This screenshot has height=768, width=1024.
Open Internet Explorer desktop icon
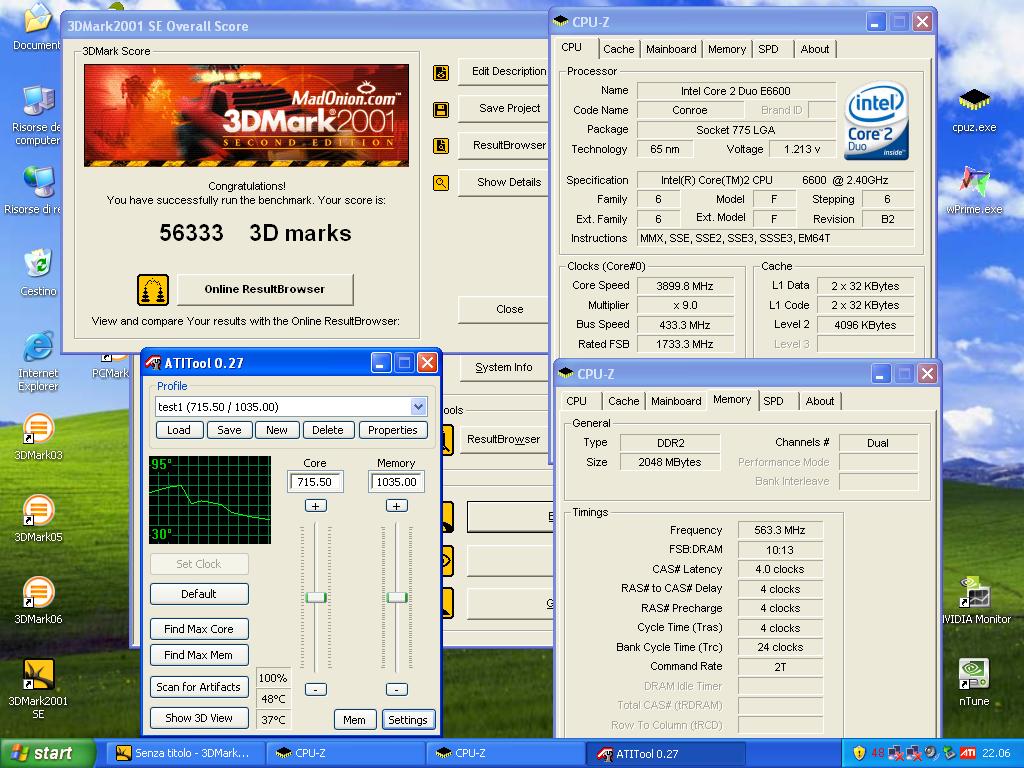click(39, 347)
